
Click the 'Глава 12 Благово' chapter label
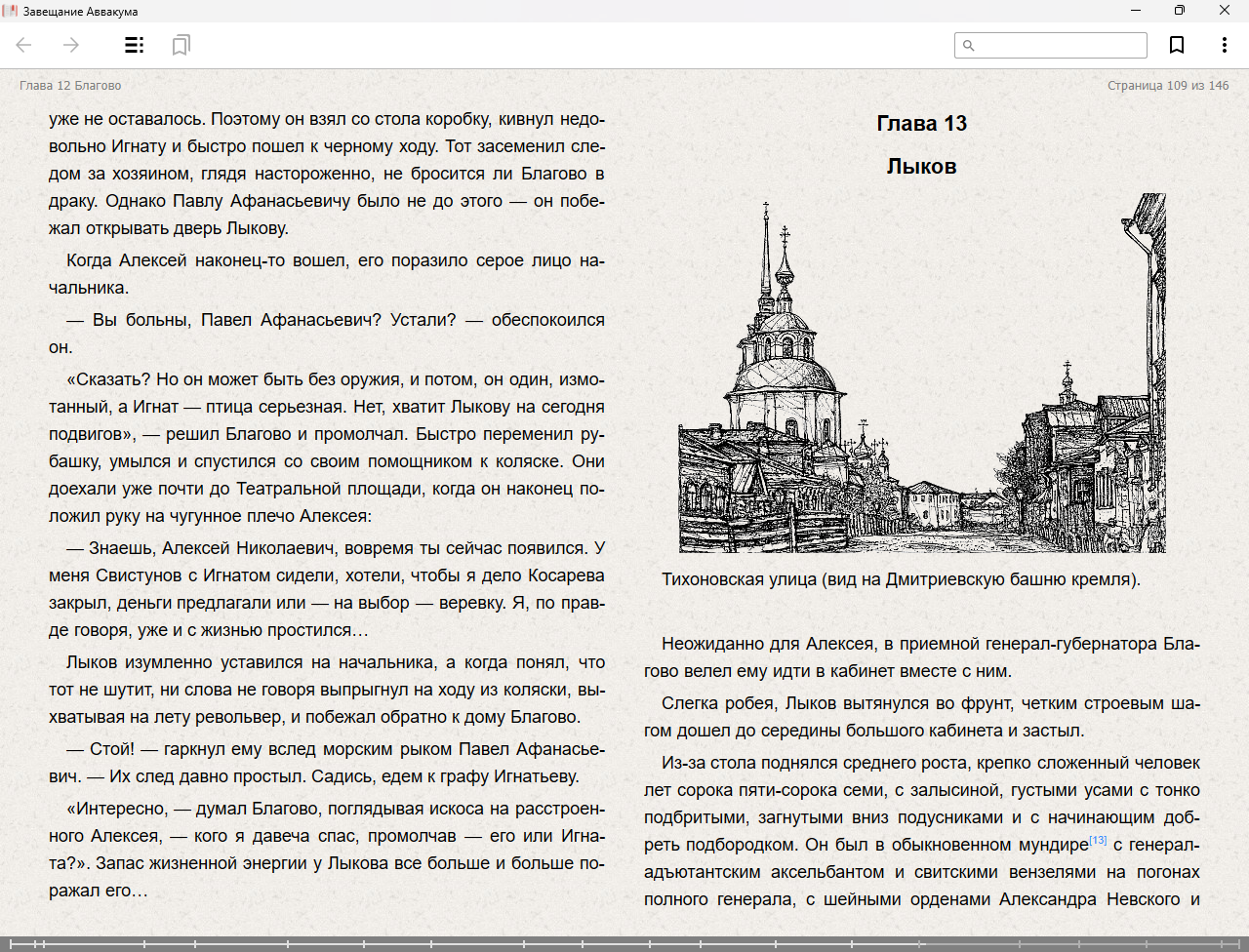[x=70, y=86]
